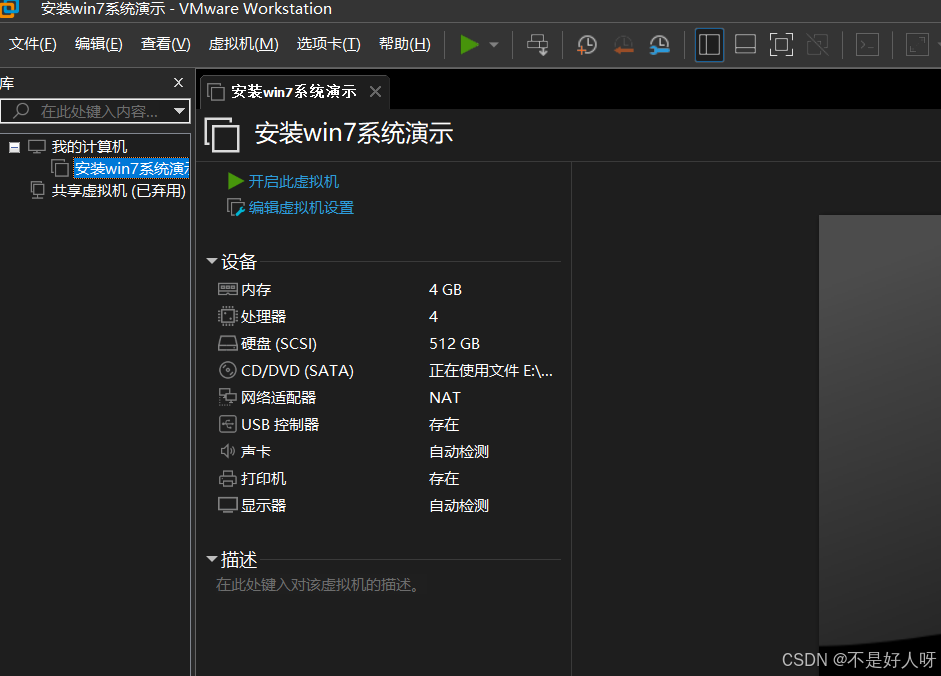Click the VM icon beside the page title
This screenshot has height=676, width=941.
222,134
